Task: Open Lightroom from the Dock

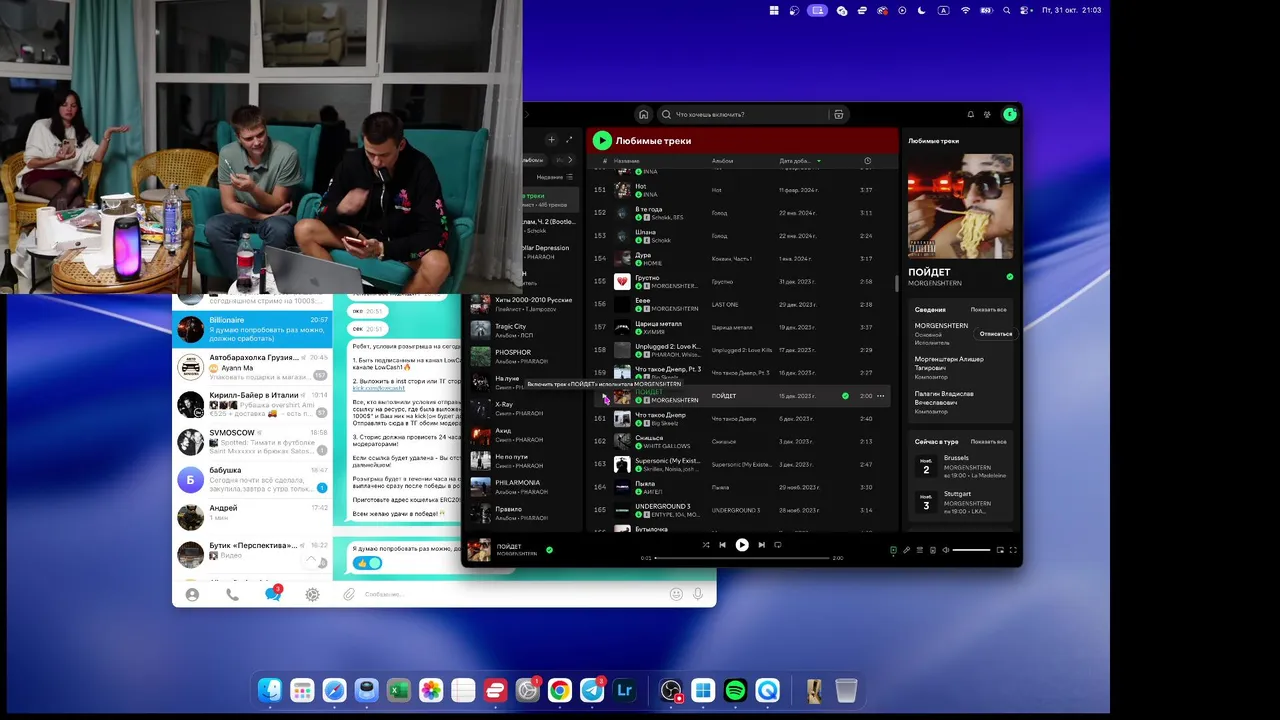Action: (625, 690)
